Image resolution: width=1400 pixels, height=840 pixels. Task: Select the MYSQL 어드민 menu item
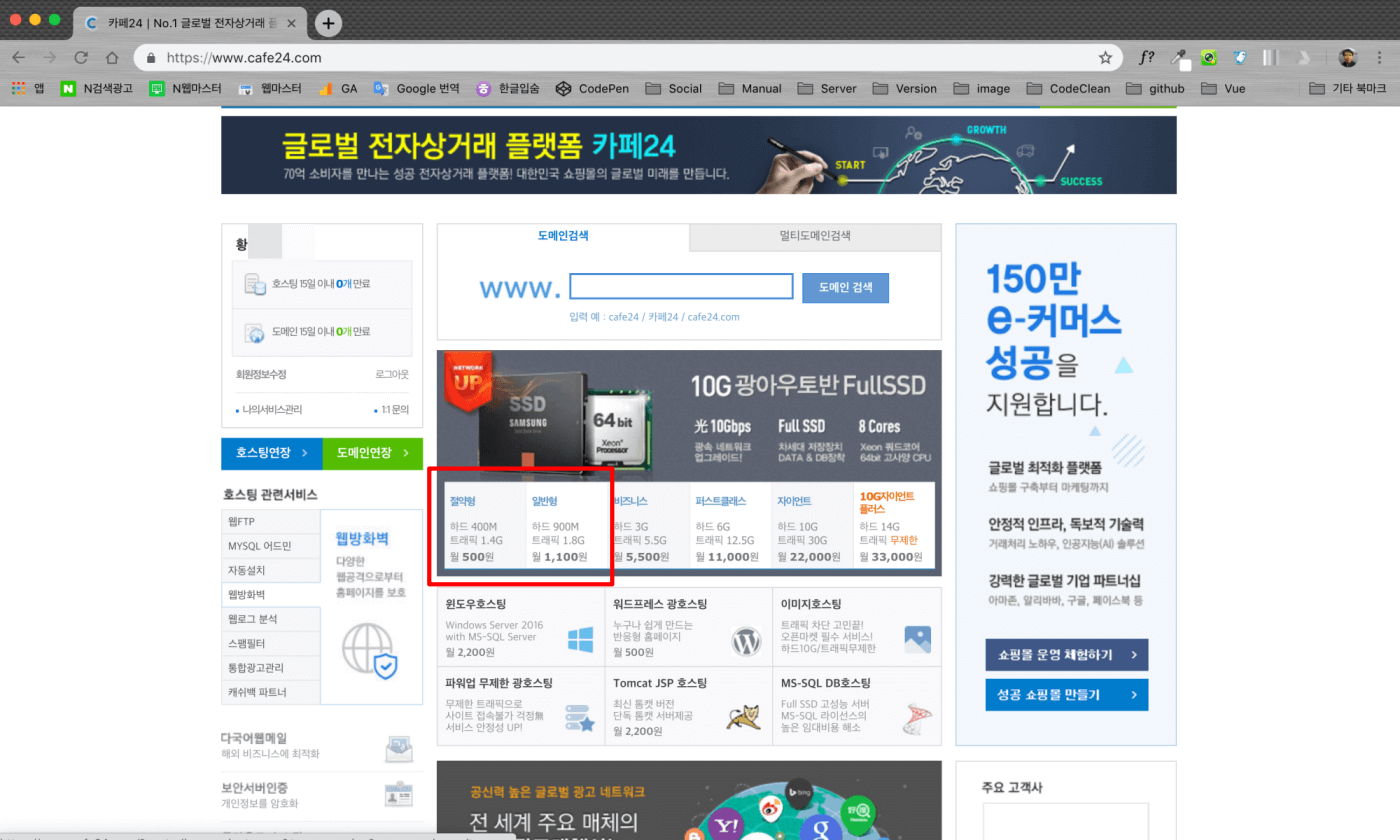272,546
